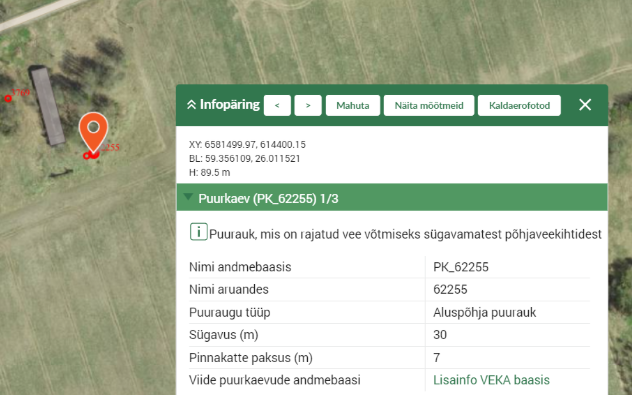Close the Infopäring panel
Screen dimensions: 632x395
pyautogui.click(x=585, y=105)
